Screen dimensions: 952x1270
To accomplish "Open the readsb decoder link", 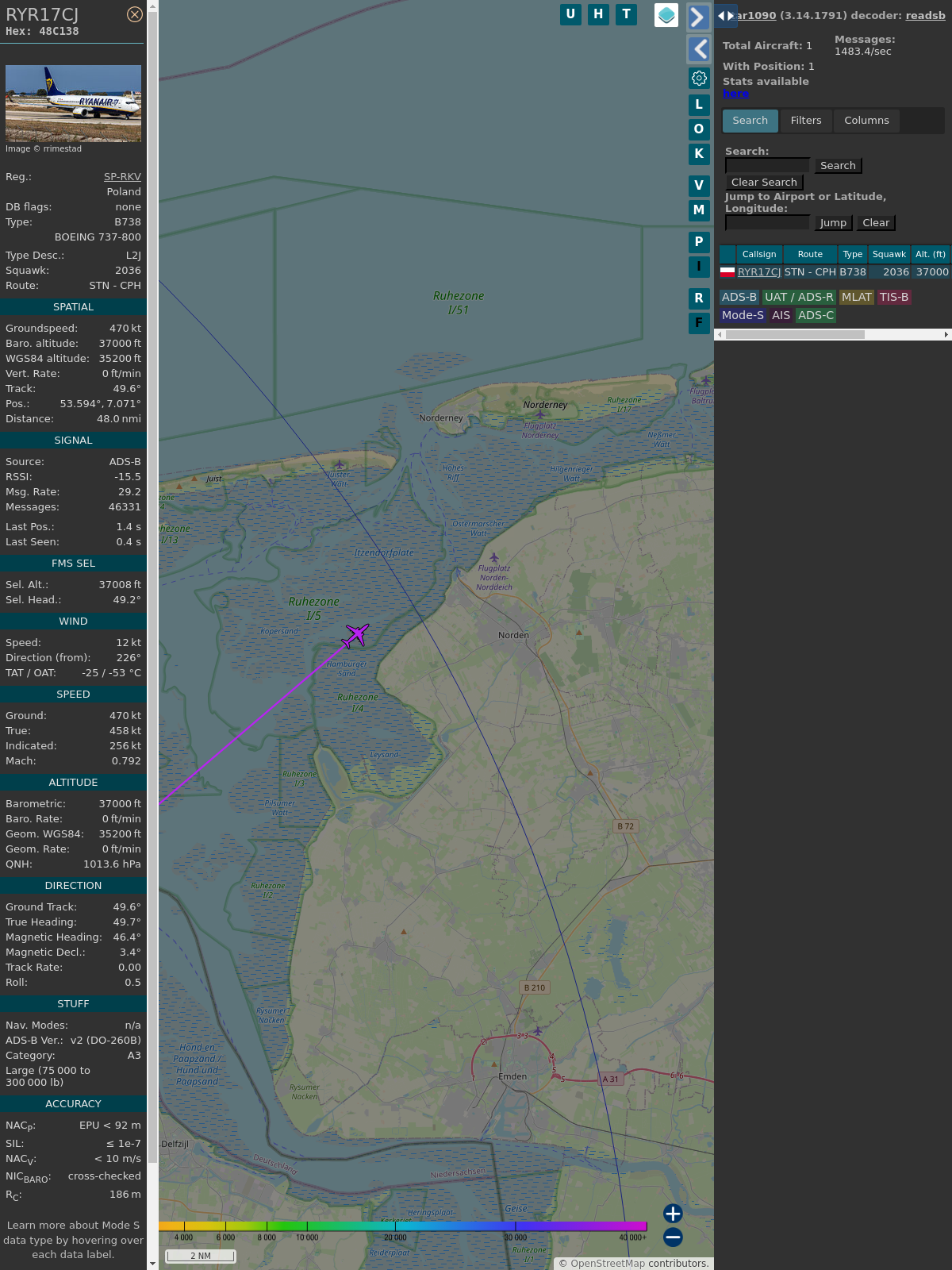I will pyautogui.click(x=925, y=15).
